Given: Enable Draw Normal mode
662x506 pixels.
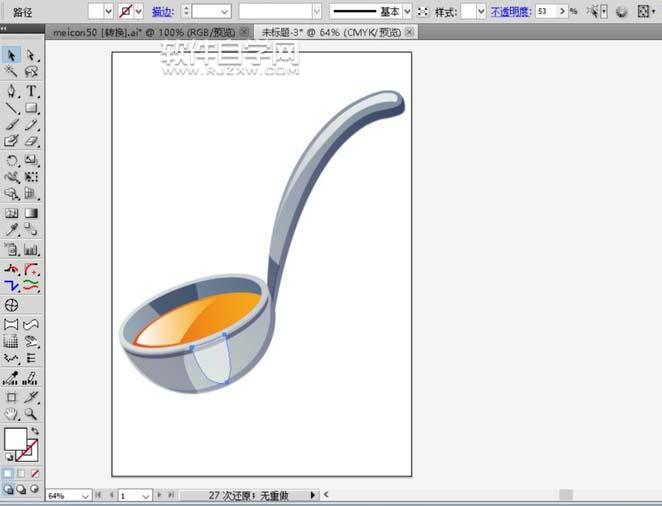Looking at the screenshot, I should point(8,489).
